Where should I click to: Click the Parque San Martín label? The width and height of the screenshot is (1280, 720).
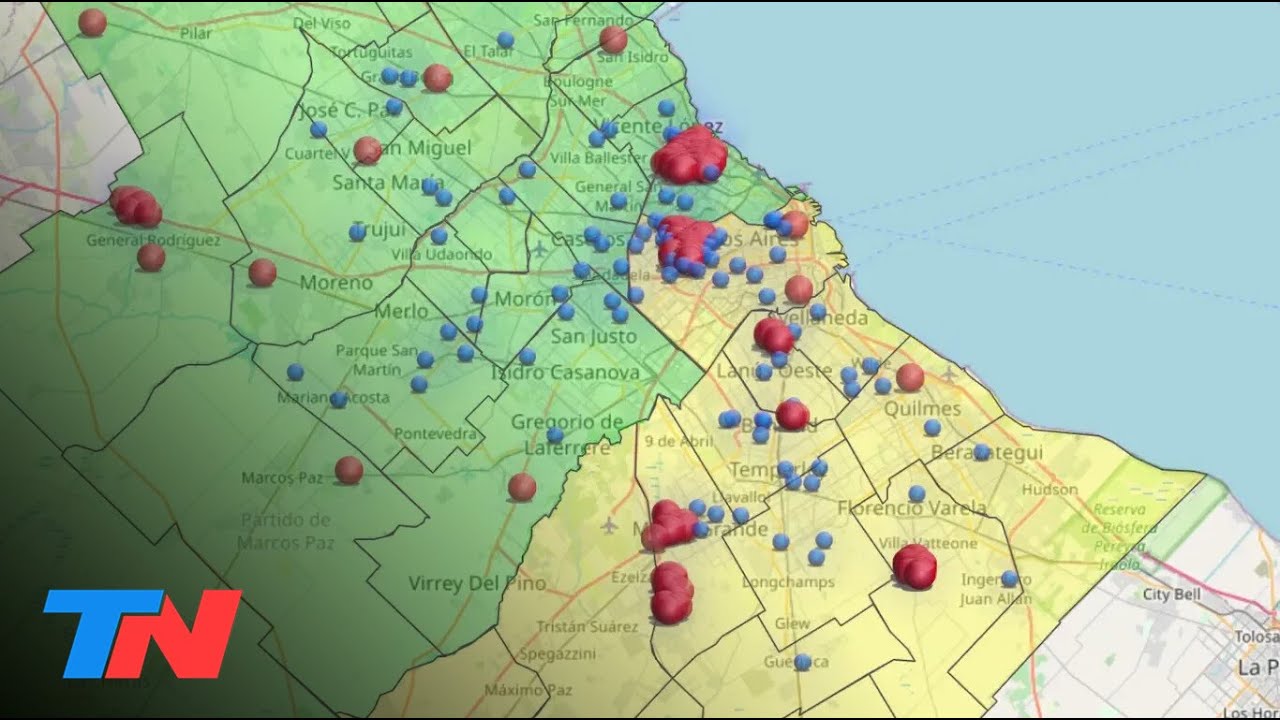pyautogui.click(x=376, y=361)
